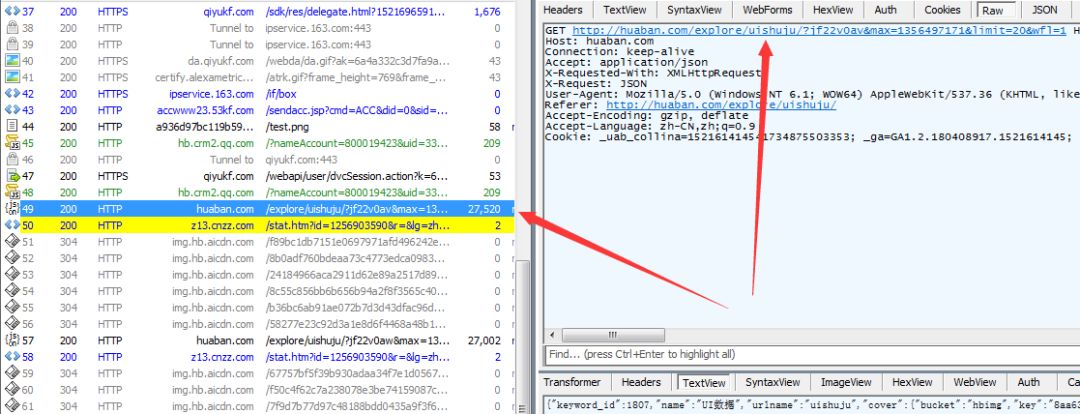Open the request JSON tab
Viewport: 1080px width, 414px height.
1044,10
